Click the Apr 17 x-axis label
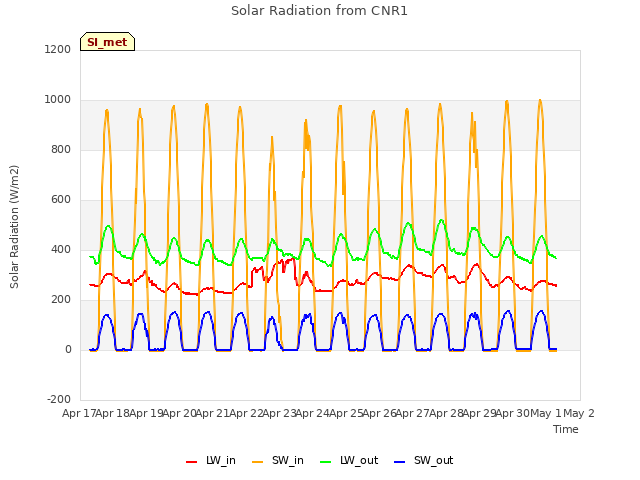Image resolution: width=640 pixels, height=480 pixels. click(79, 413)
